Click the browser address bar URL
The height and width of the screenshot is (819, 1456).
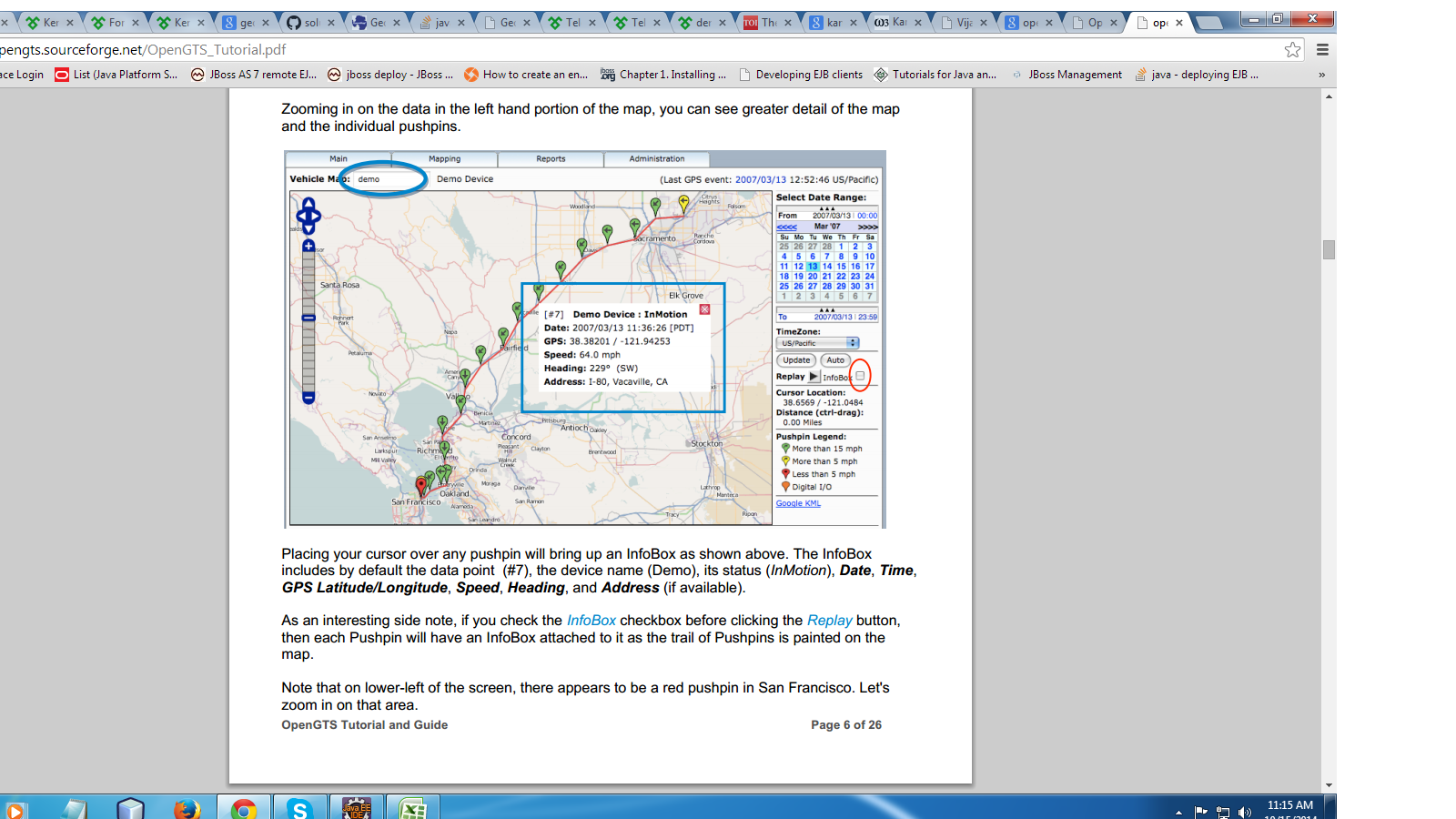coord(143,50)
